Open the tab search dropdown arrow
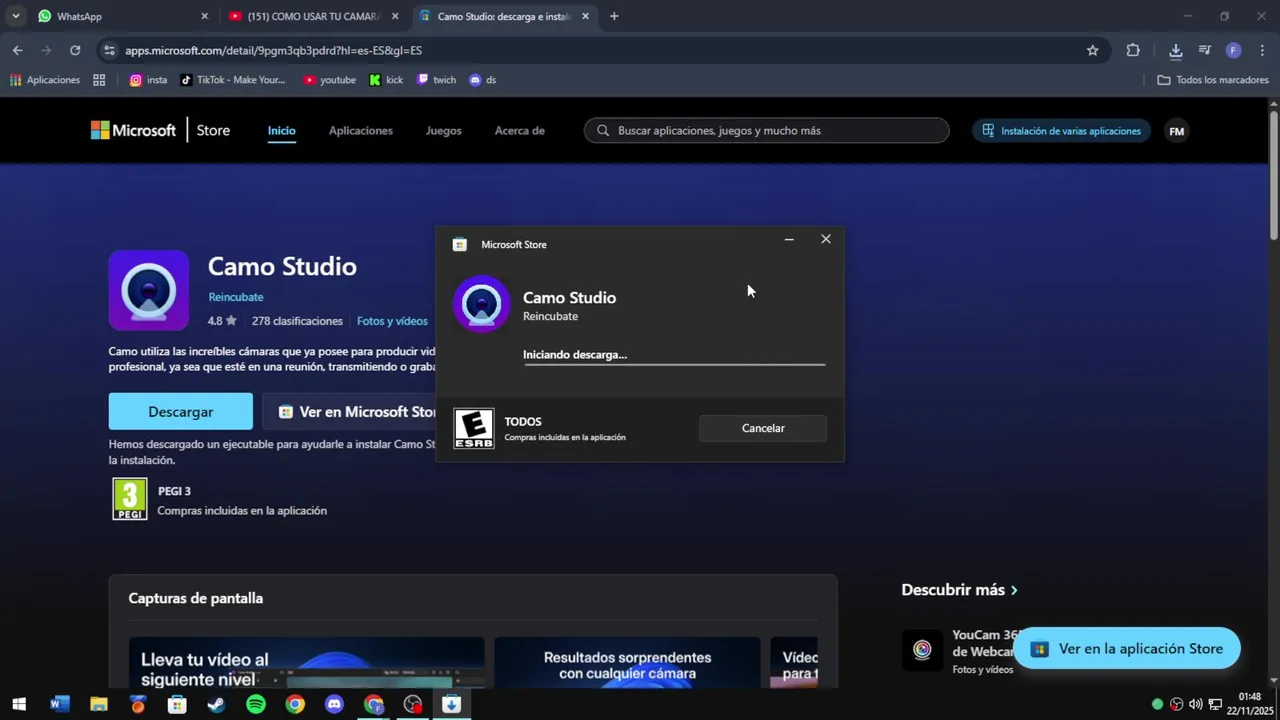Image resolution: width=1280 pixels, height=720 pixels. (x=15, y=16)
